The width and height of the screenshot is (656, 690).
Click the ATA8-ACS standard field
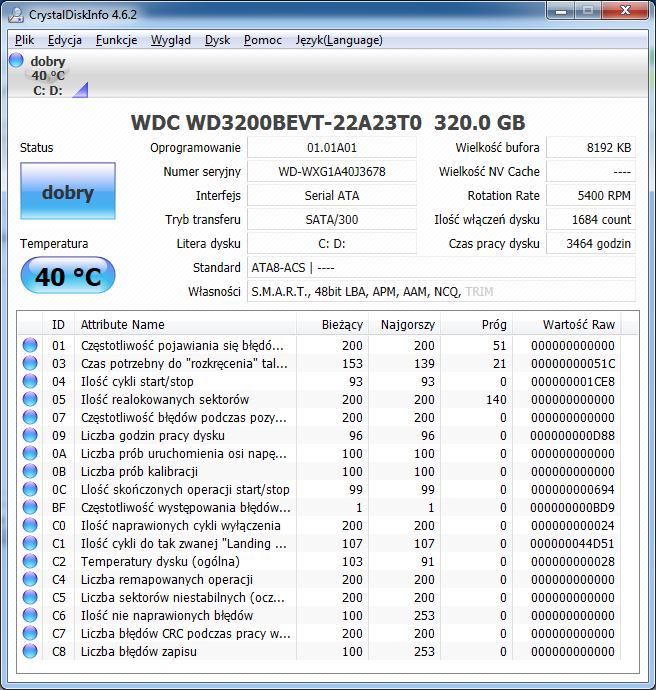pyautogui.click(x=441, y=268)
